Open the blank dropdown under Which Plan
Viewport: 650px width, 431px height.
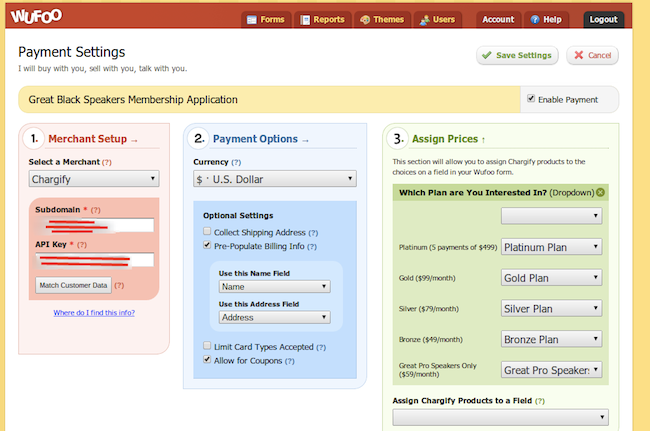pos(551,216)
